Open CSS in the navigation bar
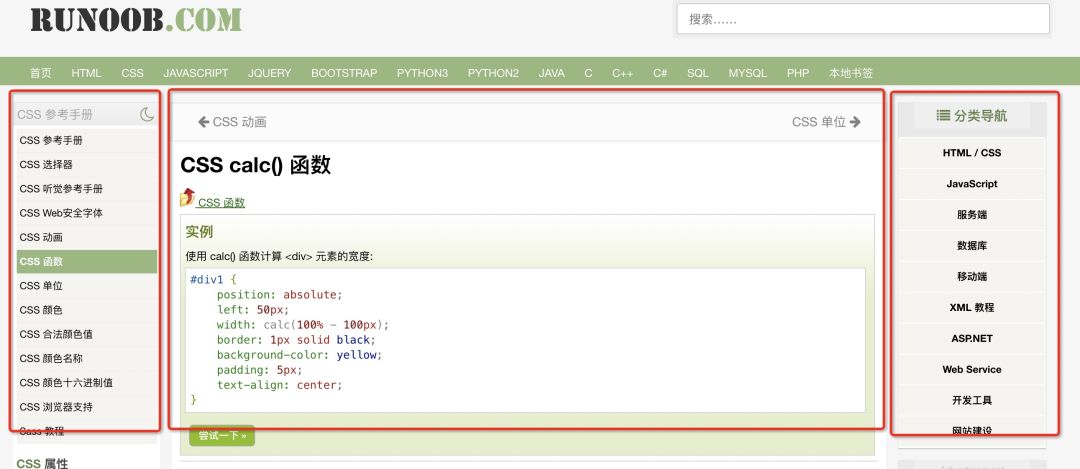 click(132, 73)
